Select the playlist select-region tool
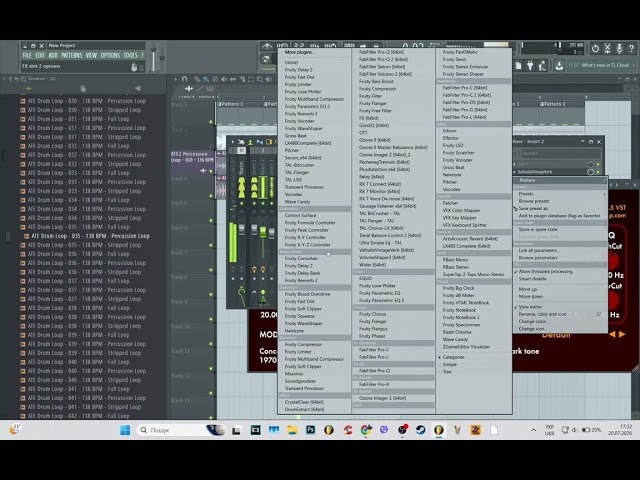The image size is (640, 480). click(251, 79)
